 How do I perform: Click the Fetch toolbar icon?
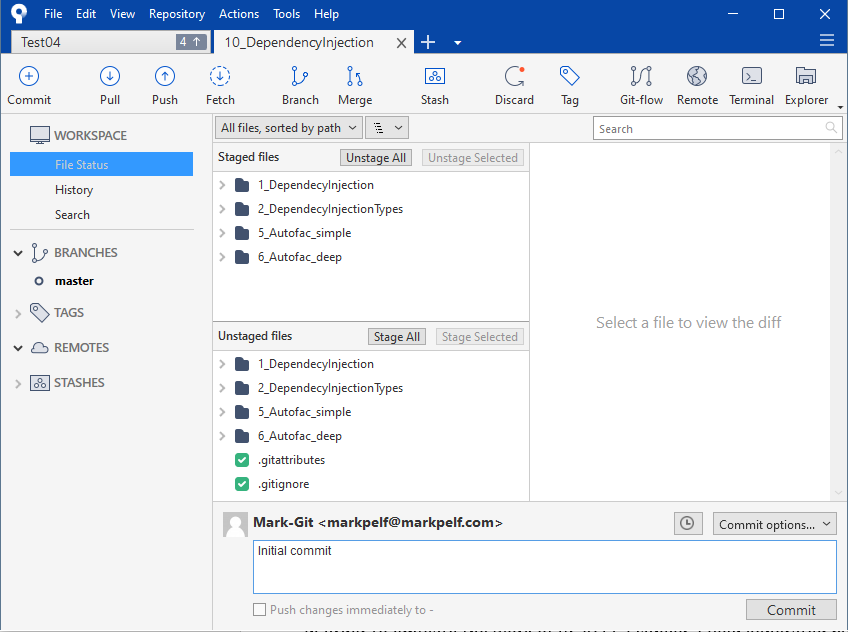click(x=220, y=76)
